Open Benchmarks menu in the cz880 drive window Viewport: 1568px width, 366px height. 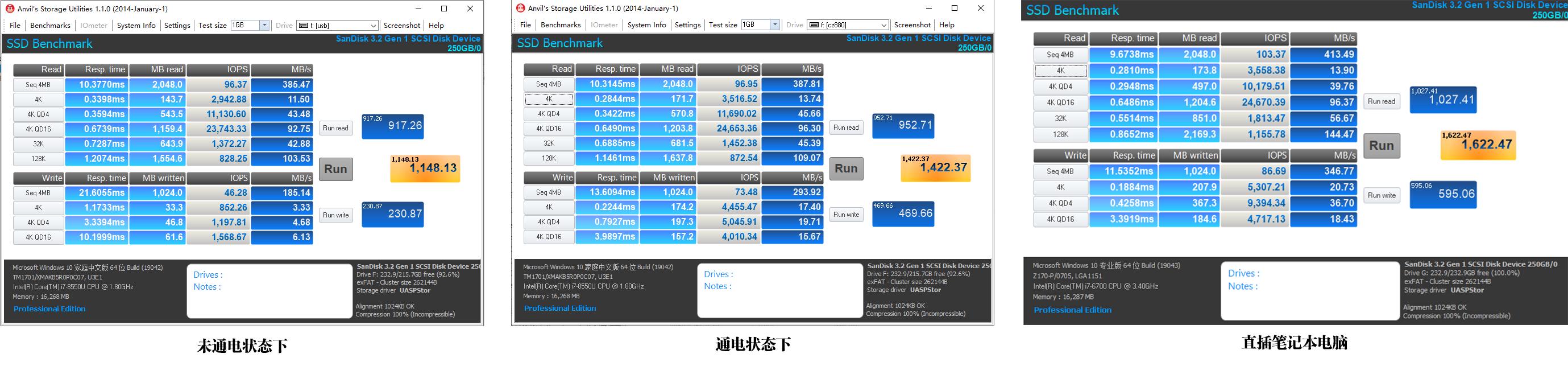(561, 25)
